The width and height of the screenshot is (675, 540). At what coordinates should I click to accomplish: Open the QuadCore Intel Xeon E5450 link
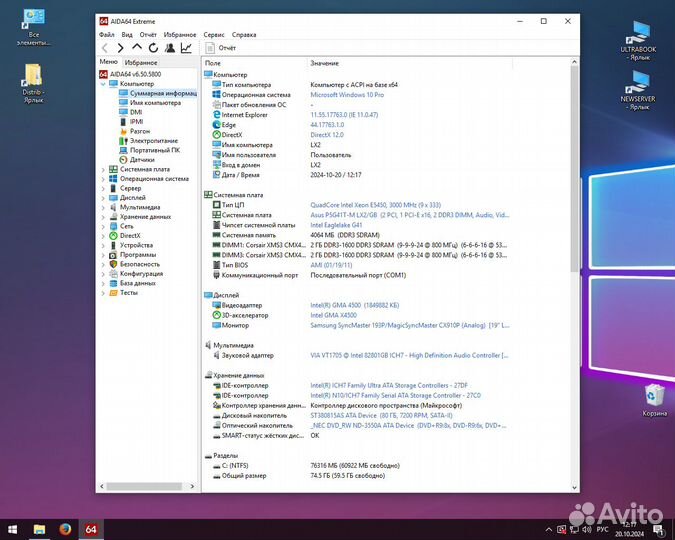point(375,205)
